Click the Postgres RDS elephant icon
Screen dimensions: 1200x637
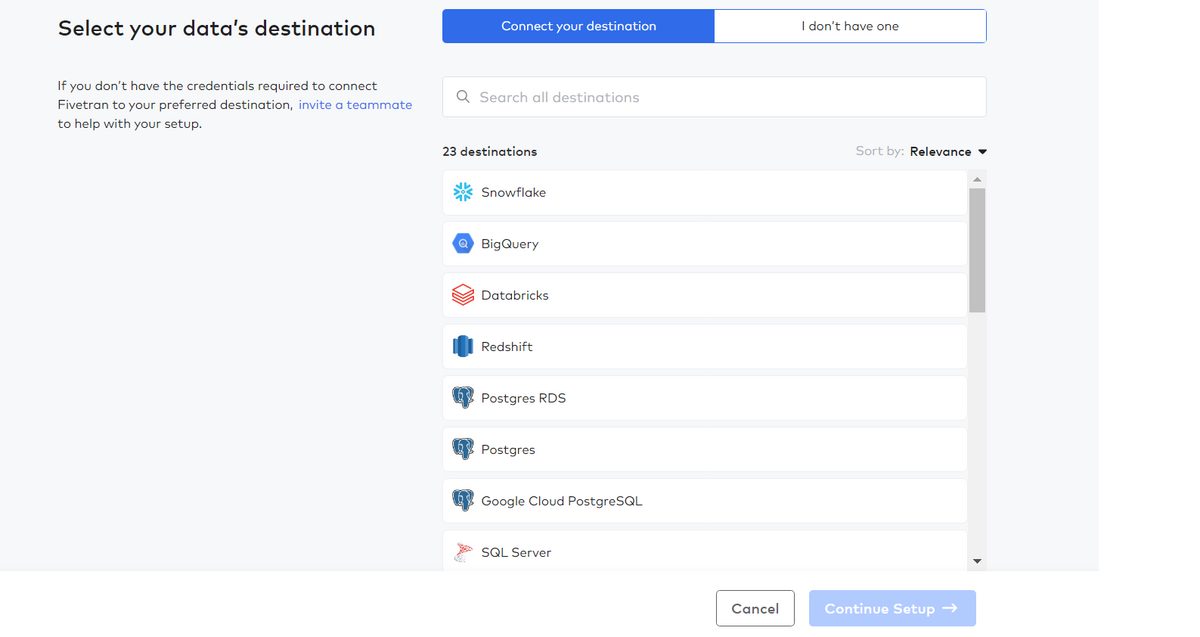[x=462, y=398]
